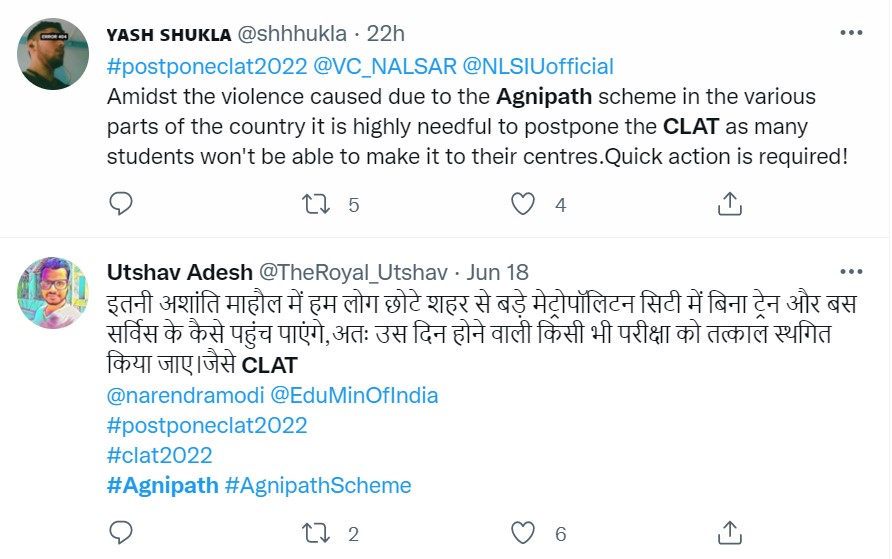Open more options on Utshav Adesh's tweet

(850, 271)
